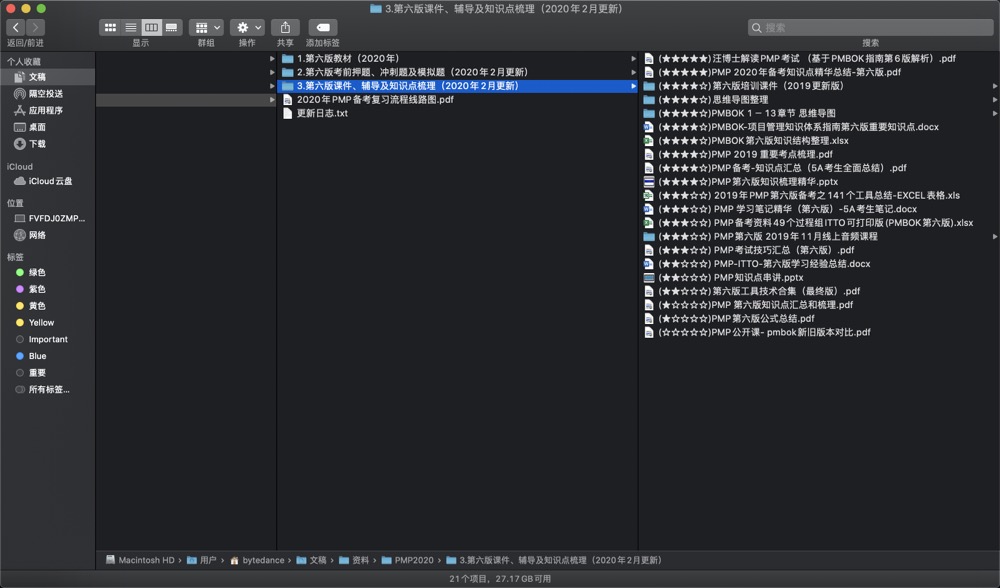Expand the 第六版培训课件 (2019更新版) folder arrow
This screenshot has height=588, width=1000.
[994, 86]
